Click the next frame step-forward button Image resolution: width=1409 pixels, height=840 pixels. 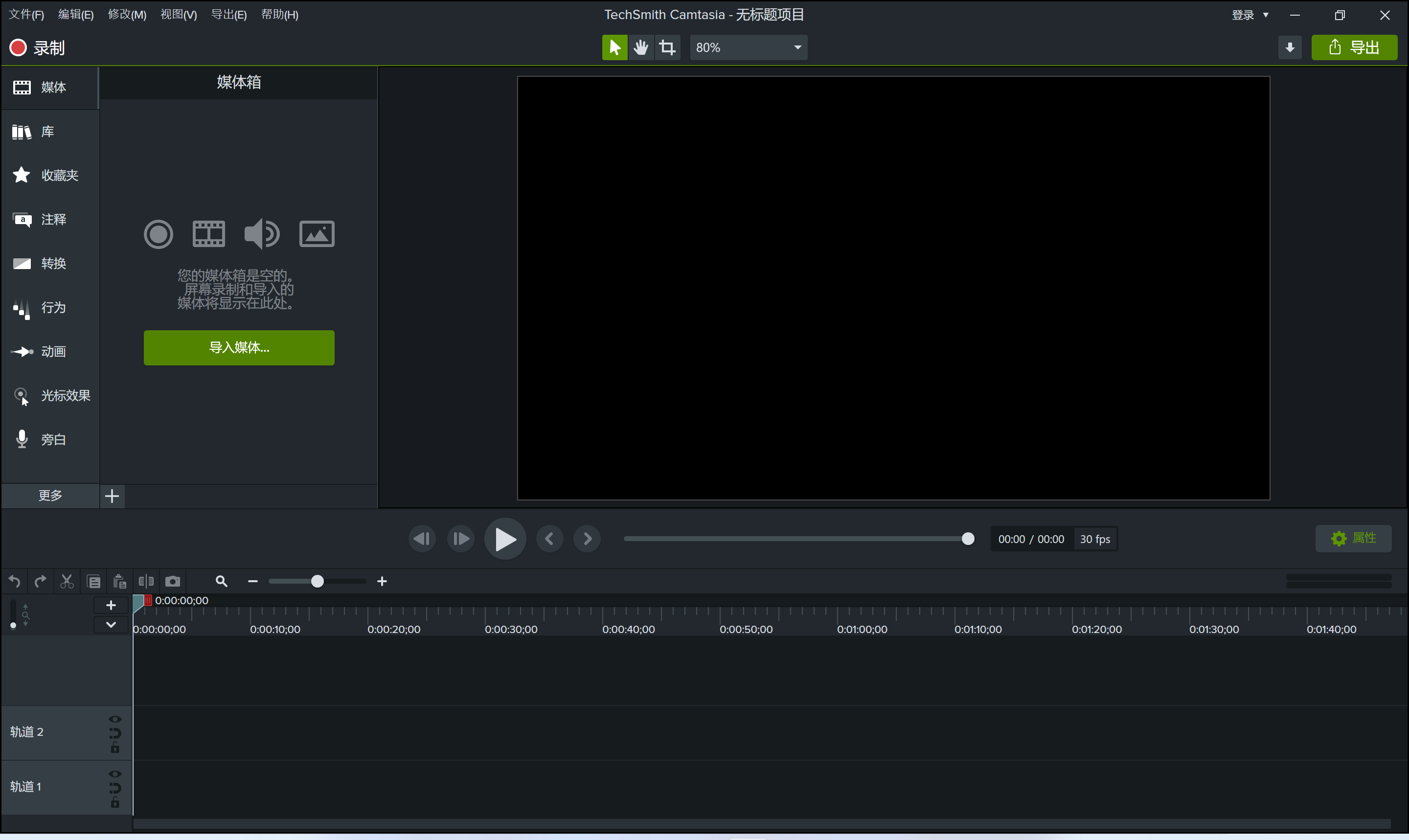(460, 539)
